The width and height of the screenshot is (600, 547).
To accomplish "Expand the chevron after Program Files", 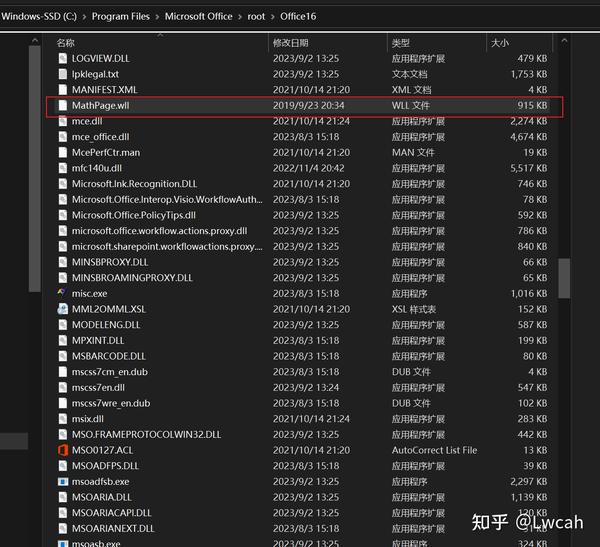I will pos(157,17).
